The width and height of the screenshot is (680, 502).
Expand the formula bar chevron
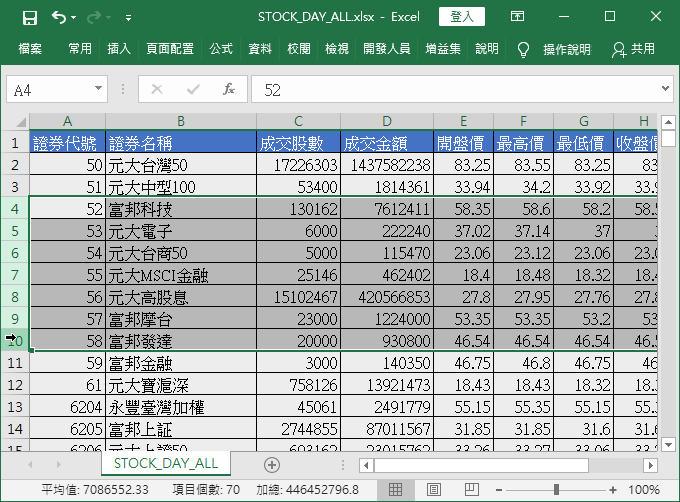pos(665,88)
